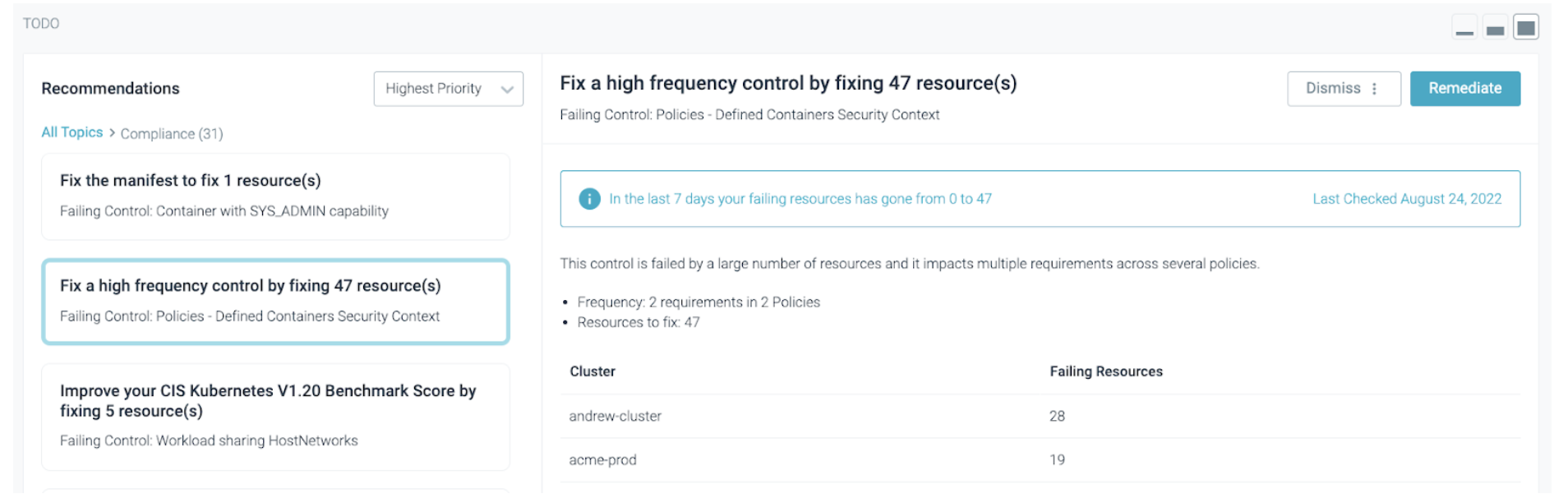Viewport: 1568px width, 503px height.
Task: Click the breadcrumb arrow after All Topics
Action: coord(111,132)
